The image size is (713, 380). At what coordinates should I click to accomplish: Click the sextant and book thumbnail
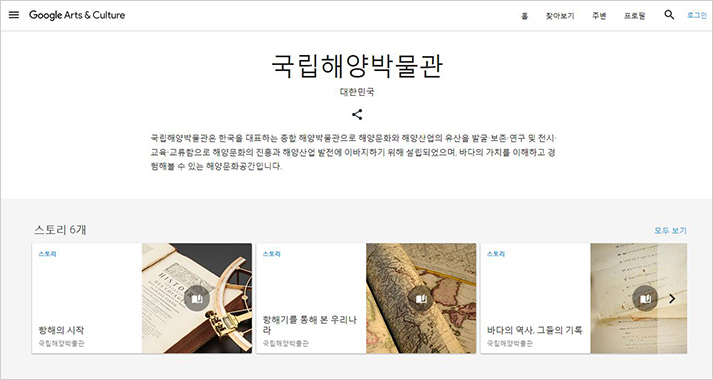coord(197,298)
